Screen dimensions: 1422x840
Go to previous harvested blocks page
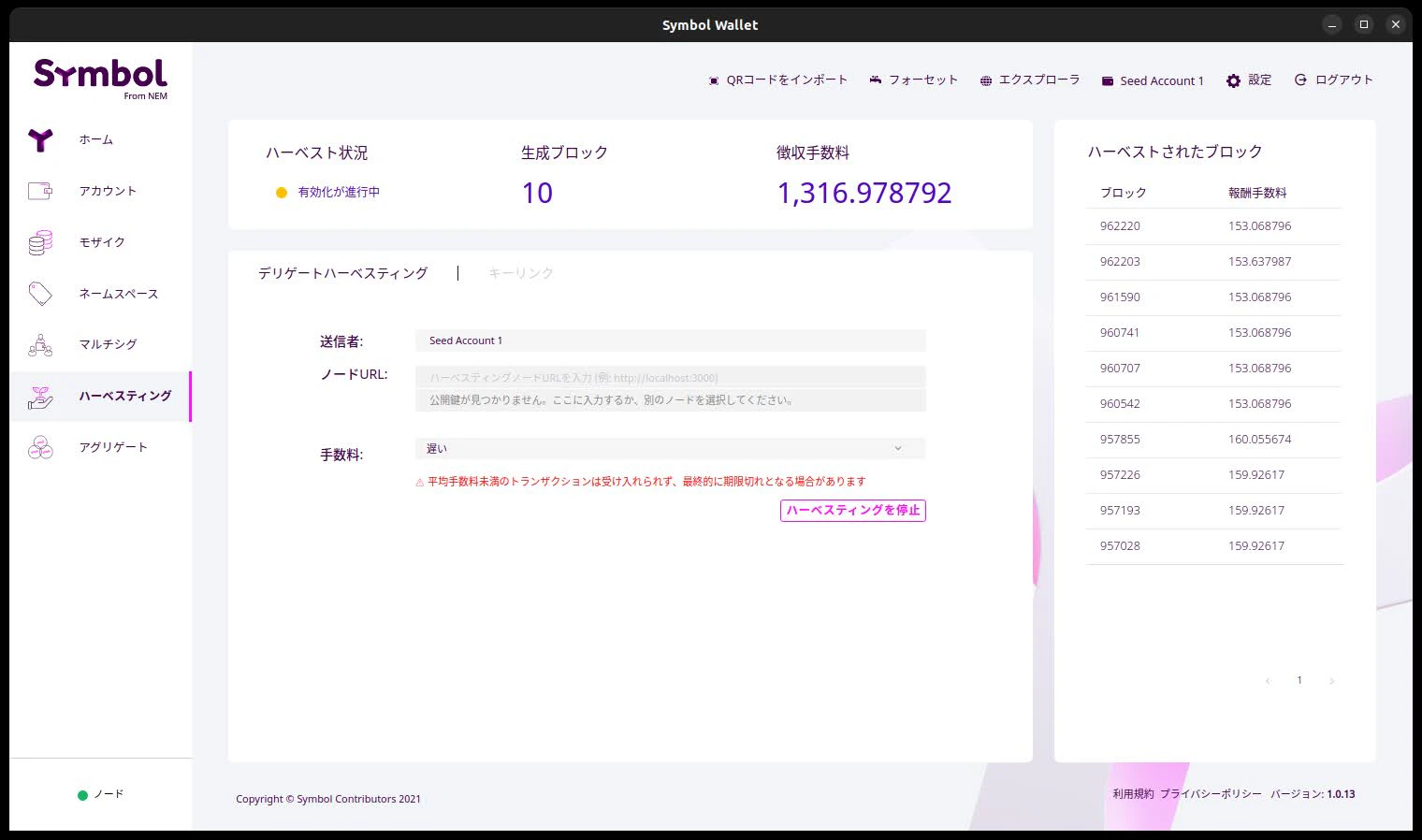point(1268,681)
